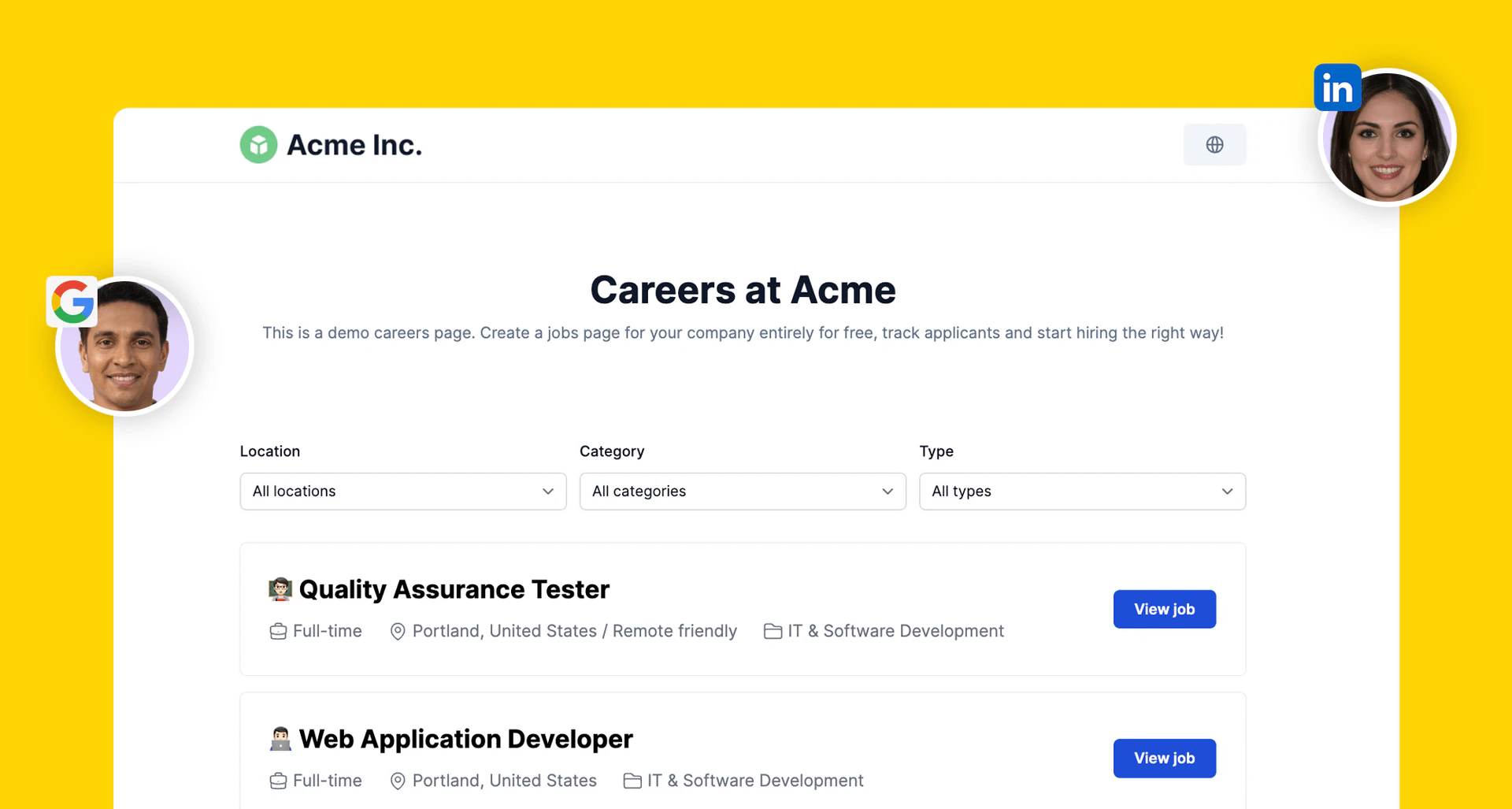View job for Quality Assurance Tester
1512x809 pixels.
coord(1164,609)
